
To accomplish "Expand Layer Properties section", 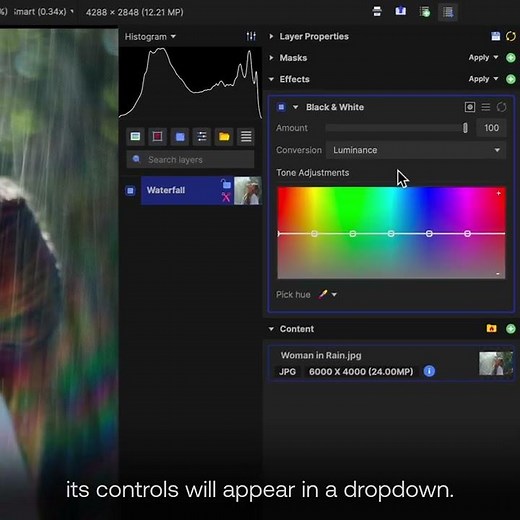I will 271,36.
